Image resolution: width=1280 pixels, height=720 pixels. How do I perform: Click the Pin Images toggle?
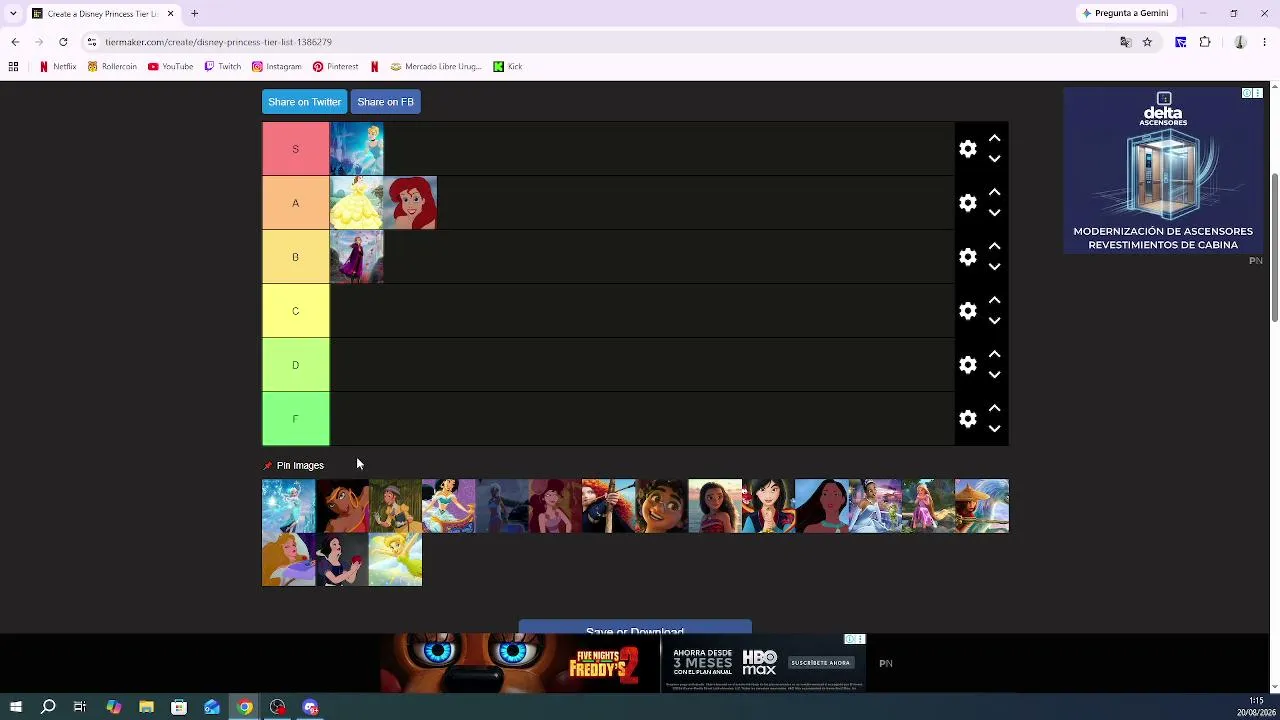click(x=294, y=465)
